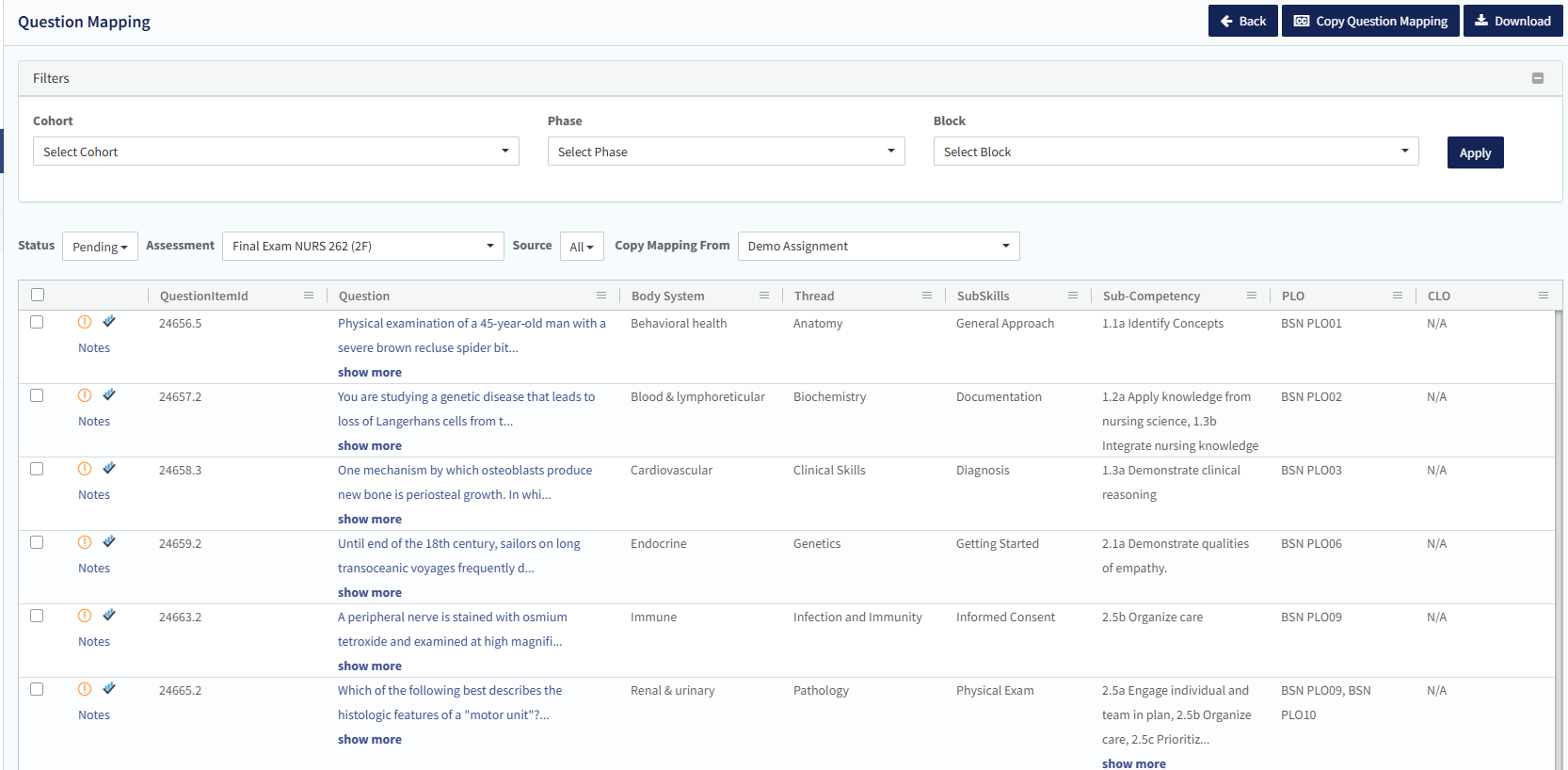
Task: Select the checkbox for question 24665.2
Action: tap(37, 689)
